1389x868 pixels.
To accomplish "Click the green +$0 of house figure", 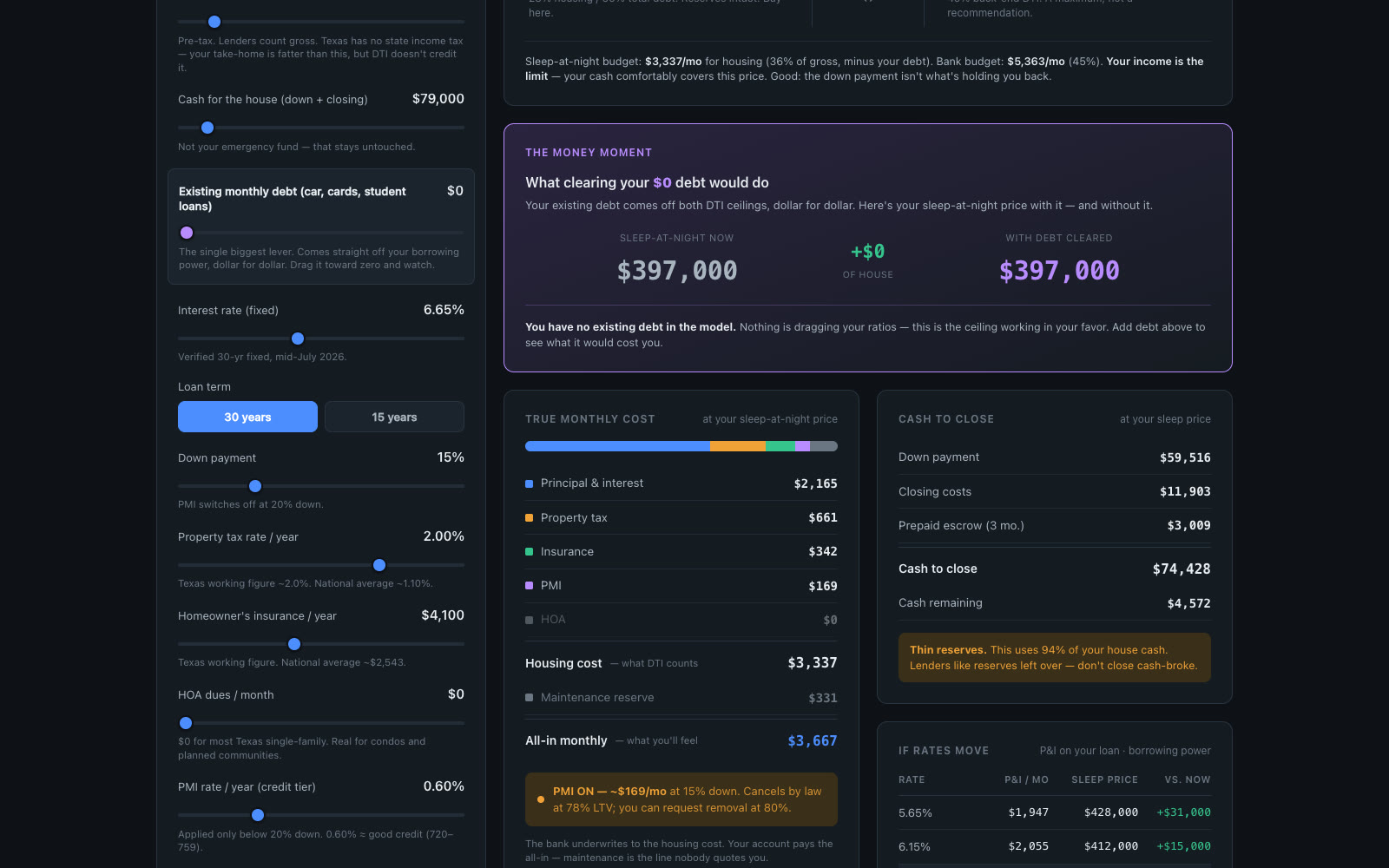I will pos(868,252).
